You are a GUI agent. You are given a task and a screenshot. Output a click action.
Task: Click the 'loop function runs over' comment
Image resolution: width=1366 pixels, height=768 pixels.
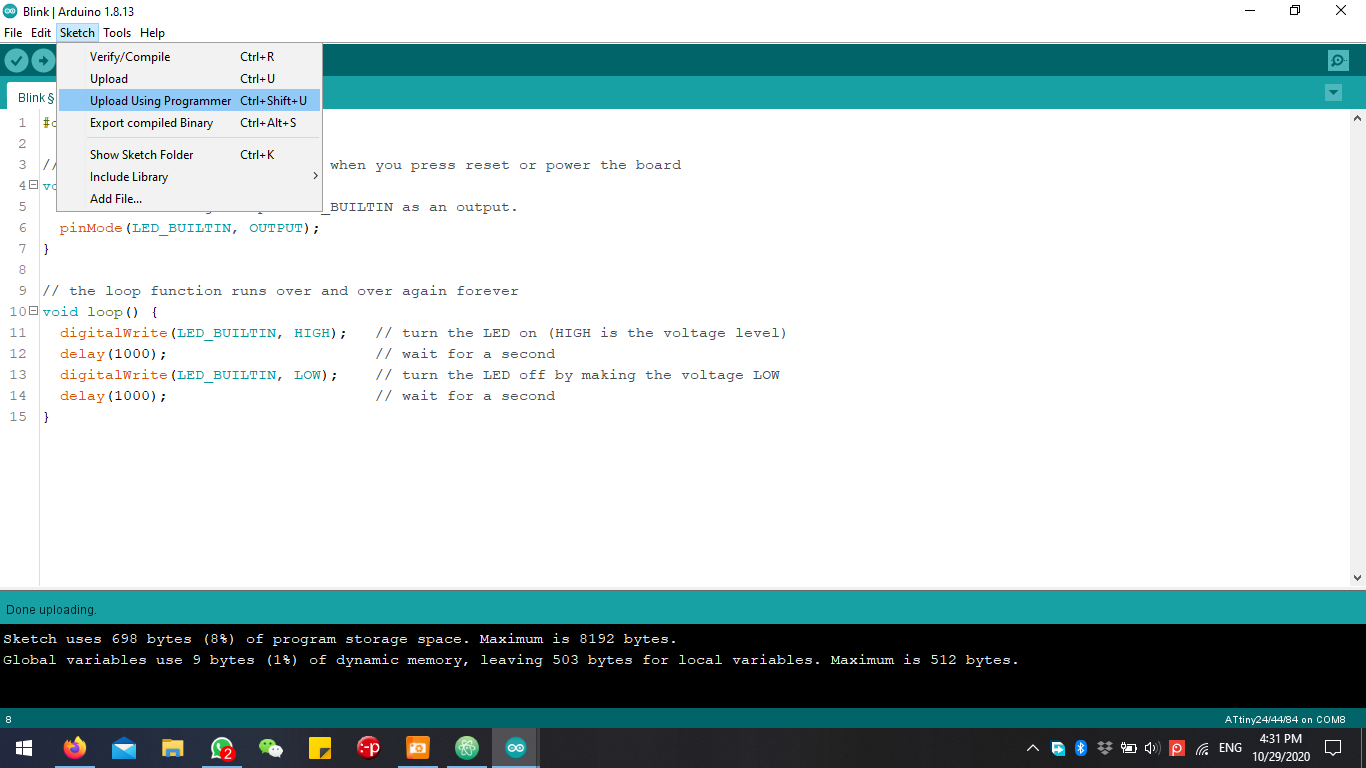[280, 291]
